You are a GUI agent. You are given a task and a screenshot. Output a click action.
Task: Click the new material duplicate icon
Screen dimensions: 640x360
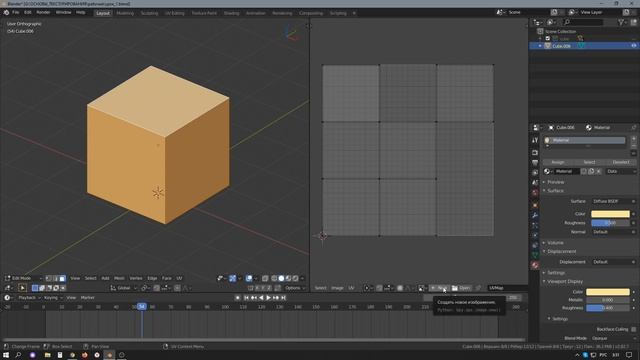coord(591,171)
